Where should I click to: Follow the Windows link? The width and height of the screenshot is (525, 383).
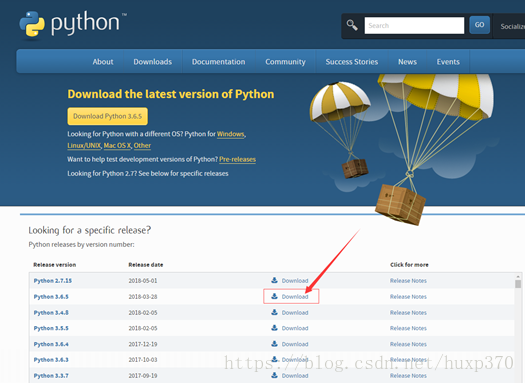coord(231,134)
